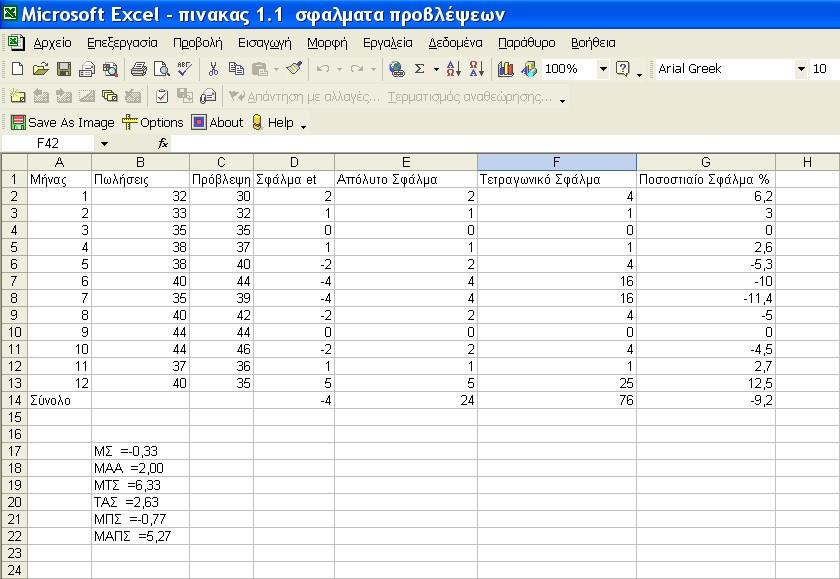840x579 pixels.
Task: Open the Chart Wizard icon
Action: [x=505, y=69]
